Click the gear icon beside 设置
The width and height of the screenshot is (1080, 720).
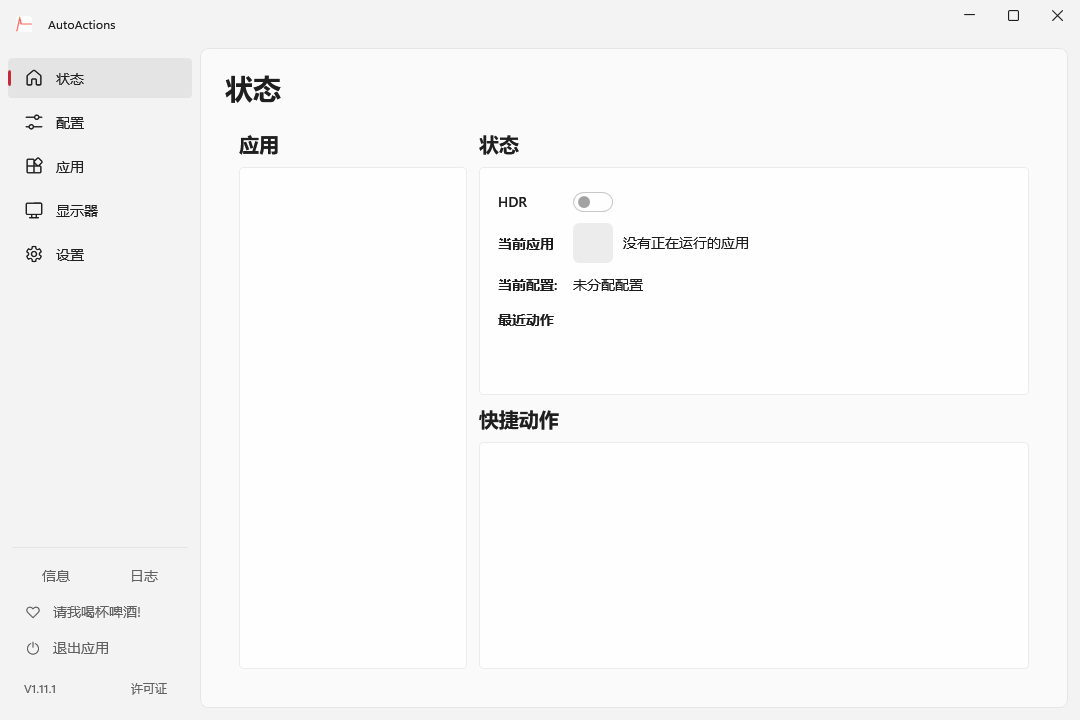click(x=34, y=254)
